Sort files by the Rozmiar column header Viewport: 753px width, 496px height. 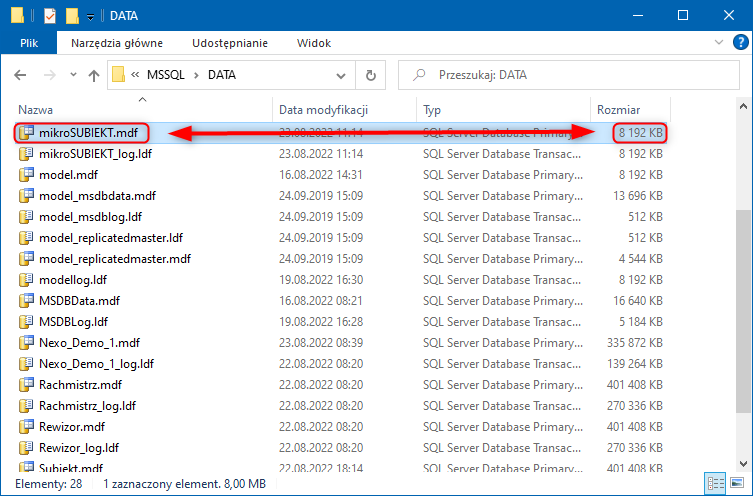click(x=618, y=109)
